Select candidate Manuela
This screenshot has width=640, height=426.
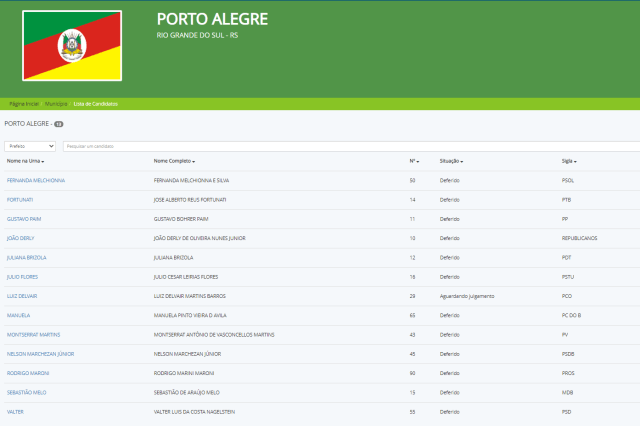(18, 315)
